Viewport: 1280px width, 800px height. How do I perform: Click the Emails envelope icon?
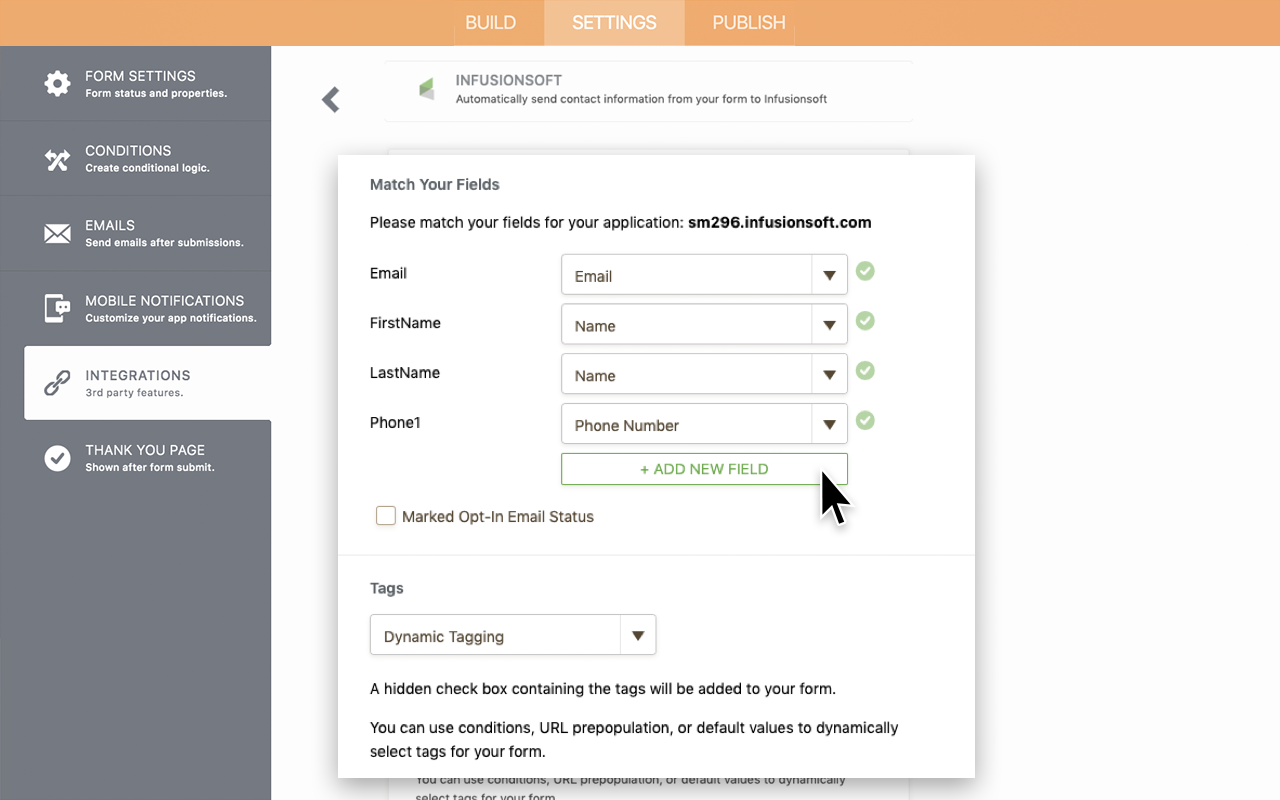(58, 234)
